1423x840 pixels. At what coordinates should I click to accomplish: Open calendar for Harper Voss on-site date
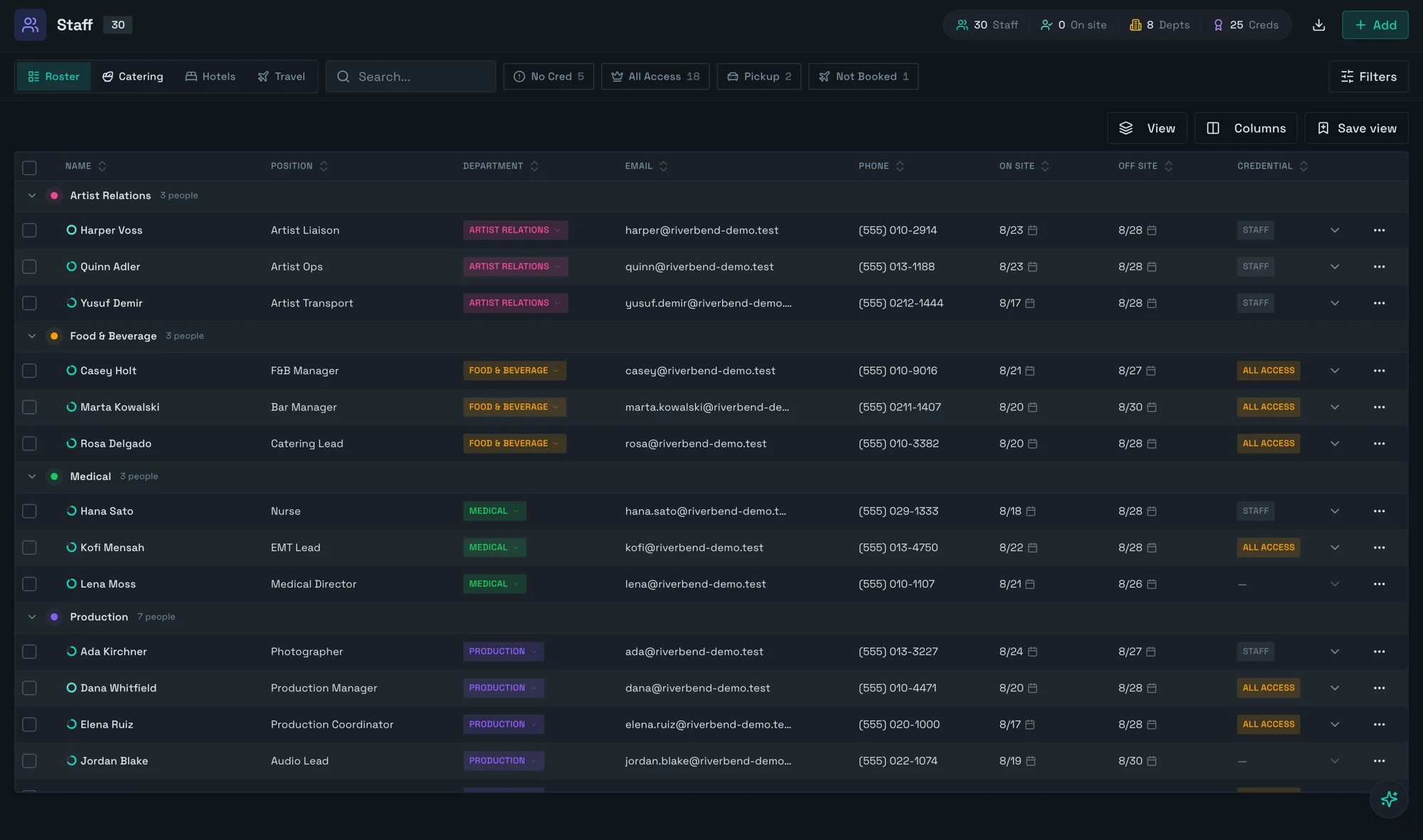pyautogui.click(x=1032, y=230)
